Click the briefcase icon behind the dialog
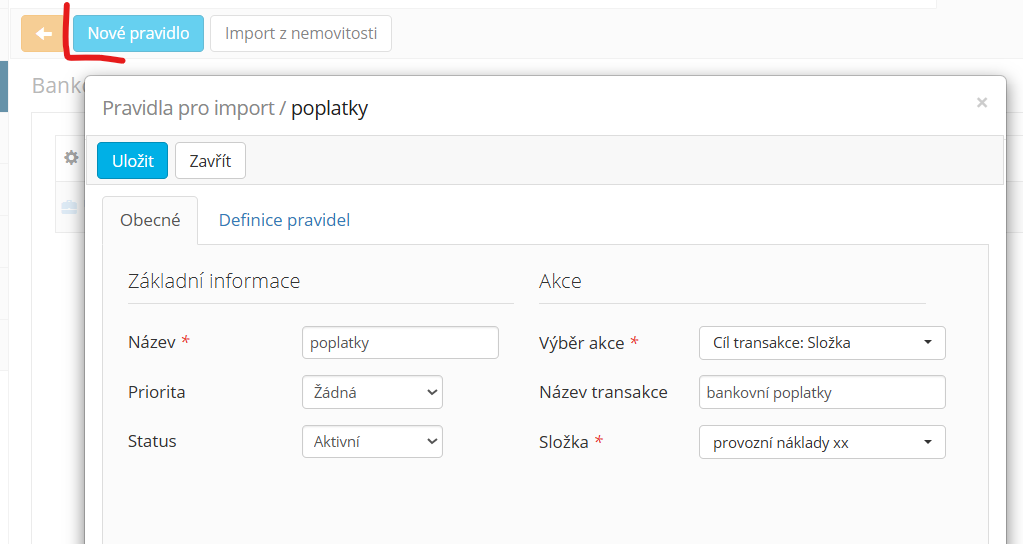 (x=70, y=207)
